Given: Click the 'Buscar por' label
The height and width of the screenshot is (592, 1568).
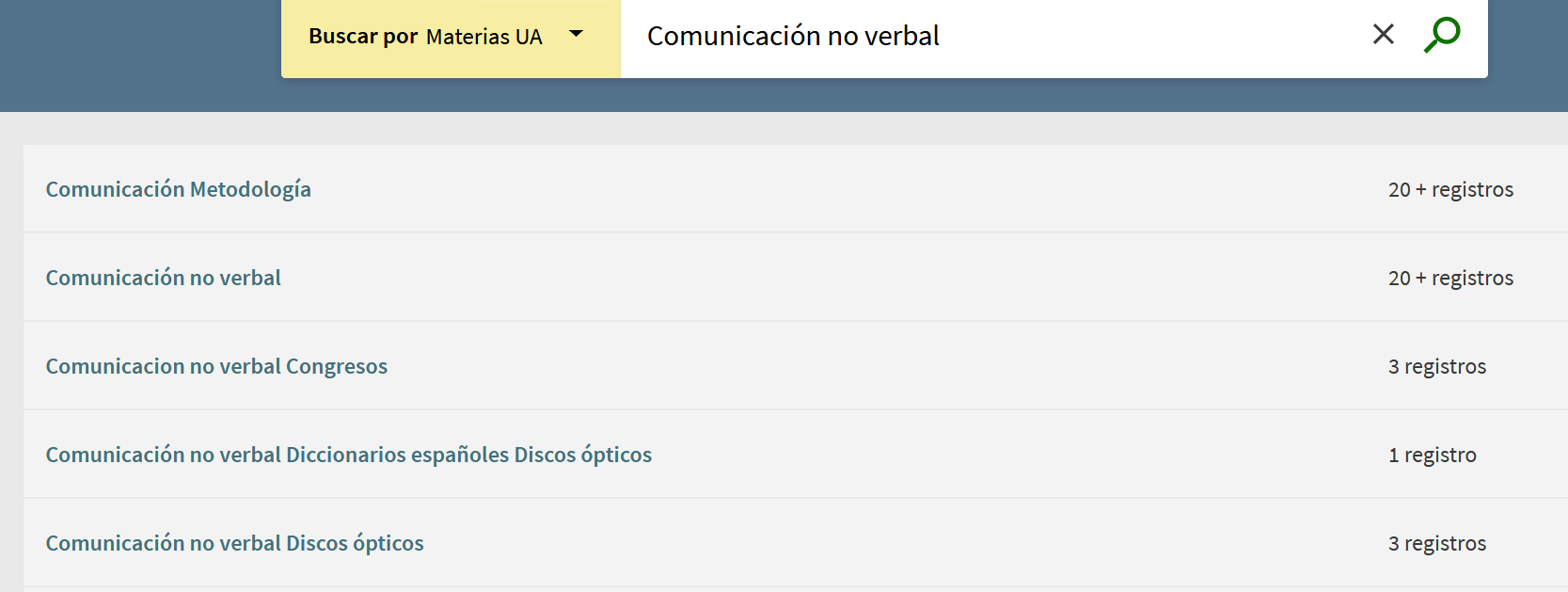Looking at the screenshot, I should click(x=363, y=37).
